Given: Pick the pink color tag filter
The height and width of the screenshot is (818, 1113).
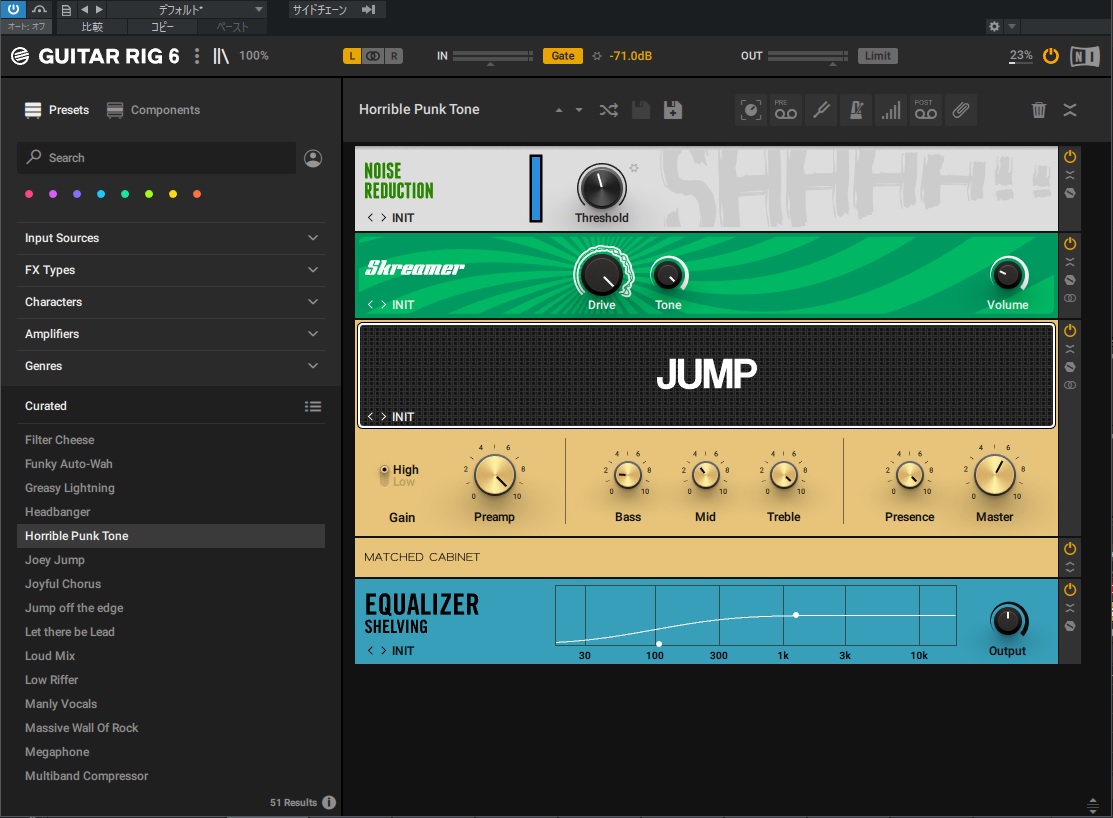Looking at the screenshot, I should coord(29,194).
